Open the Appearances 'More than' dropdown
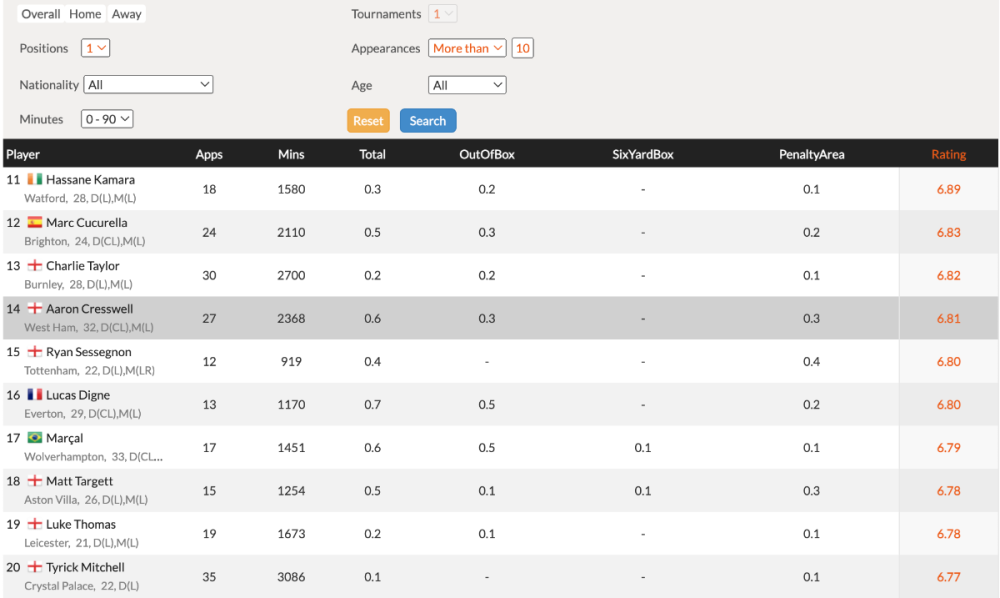 pyautogui.click(x=467, y=48)
